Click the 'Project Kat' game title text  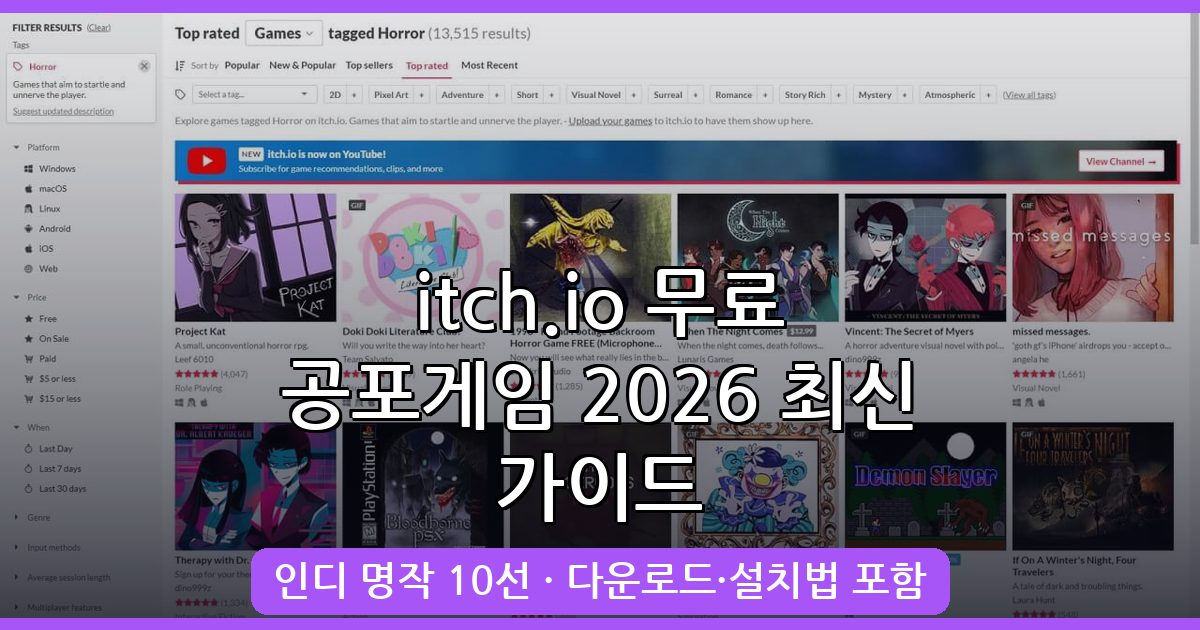coord(199,331)
